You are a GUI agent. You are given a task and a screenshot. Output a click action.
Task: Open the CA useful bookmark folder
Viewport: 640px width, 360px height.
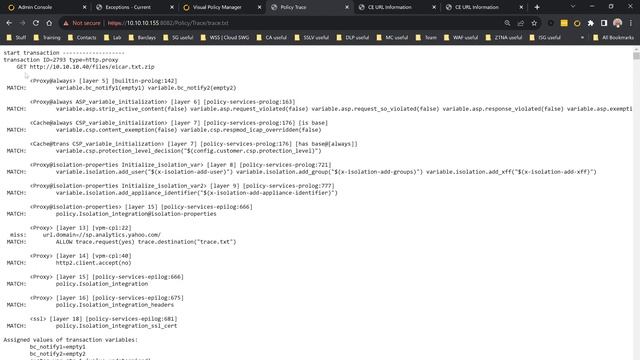tap(271, 38)
